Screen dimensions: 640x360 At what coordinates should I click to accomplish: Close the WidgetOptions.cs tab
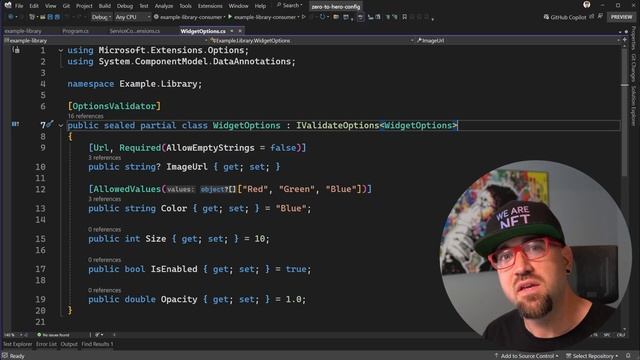pyautogui.click(x=240, y=31)
